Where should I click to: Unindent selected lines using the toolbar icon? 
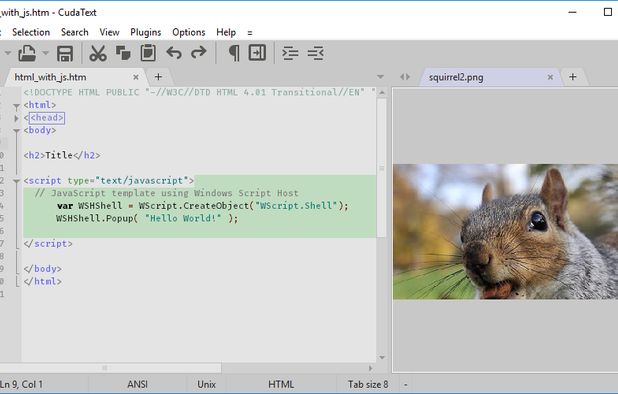click(x=315, y=53)
